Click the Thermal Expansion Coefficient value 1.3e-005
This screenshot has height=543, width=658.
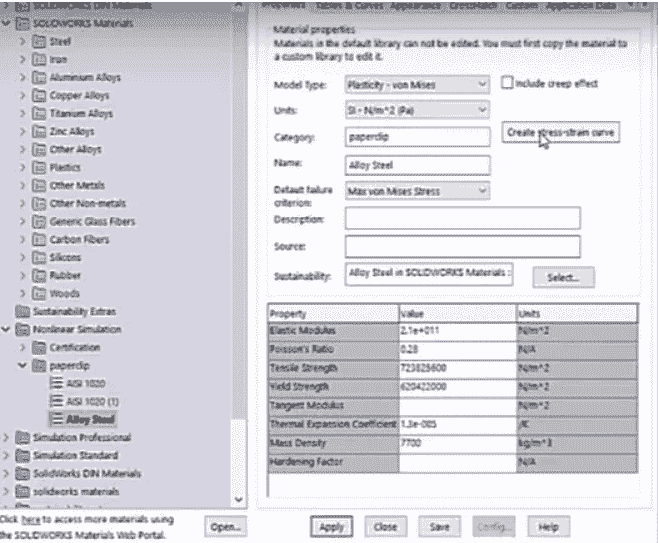coord(457,424)
